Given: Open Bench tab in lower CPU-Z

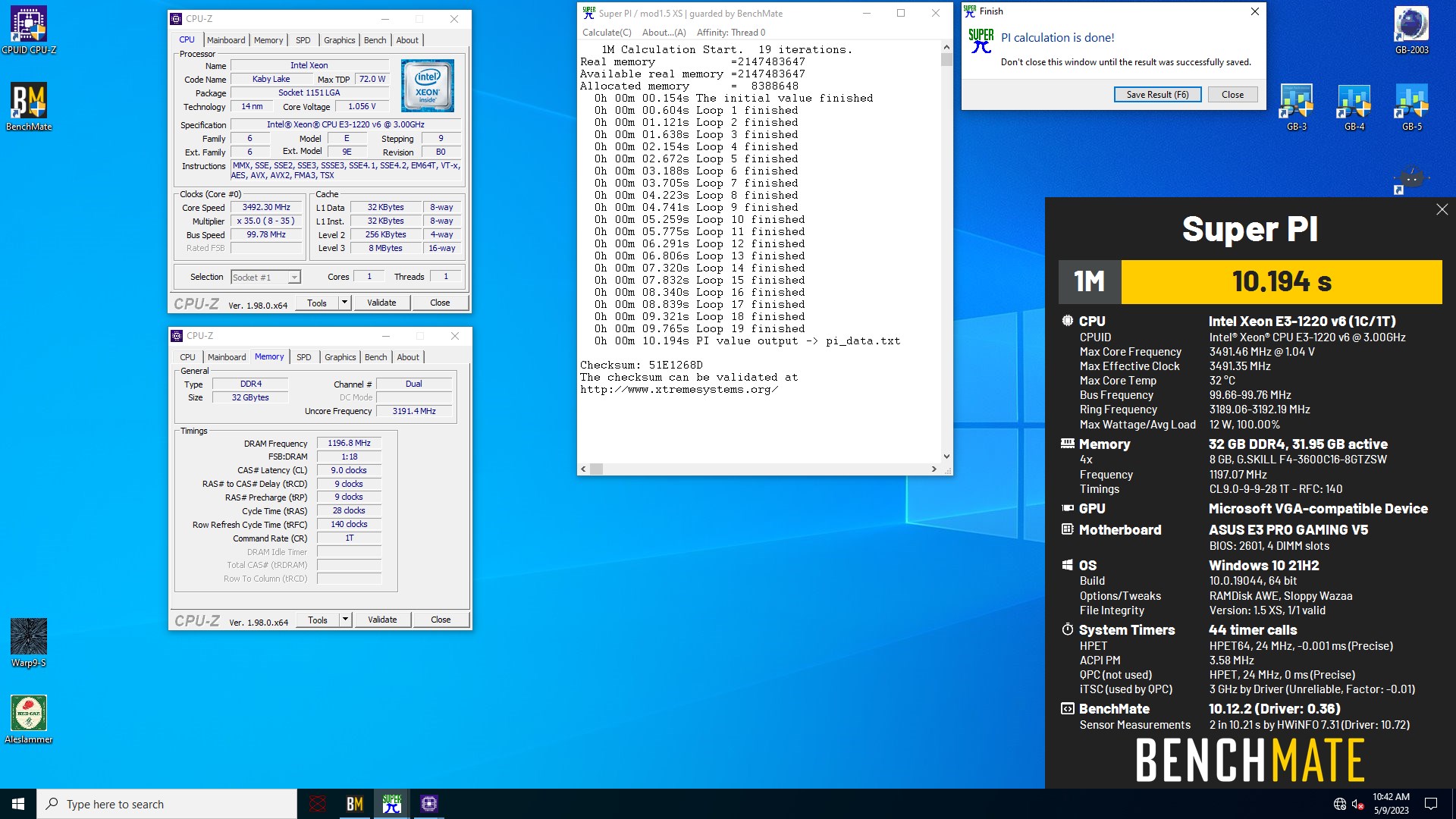Looking at the screenshot, I should pyautogui.click(x=375, y=357).
